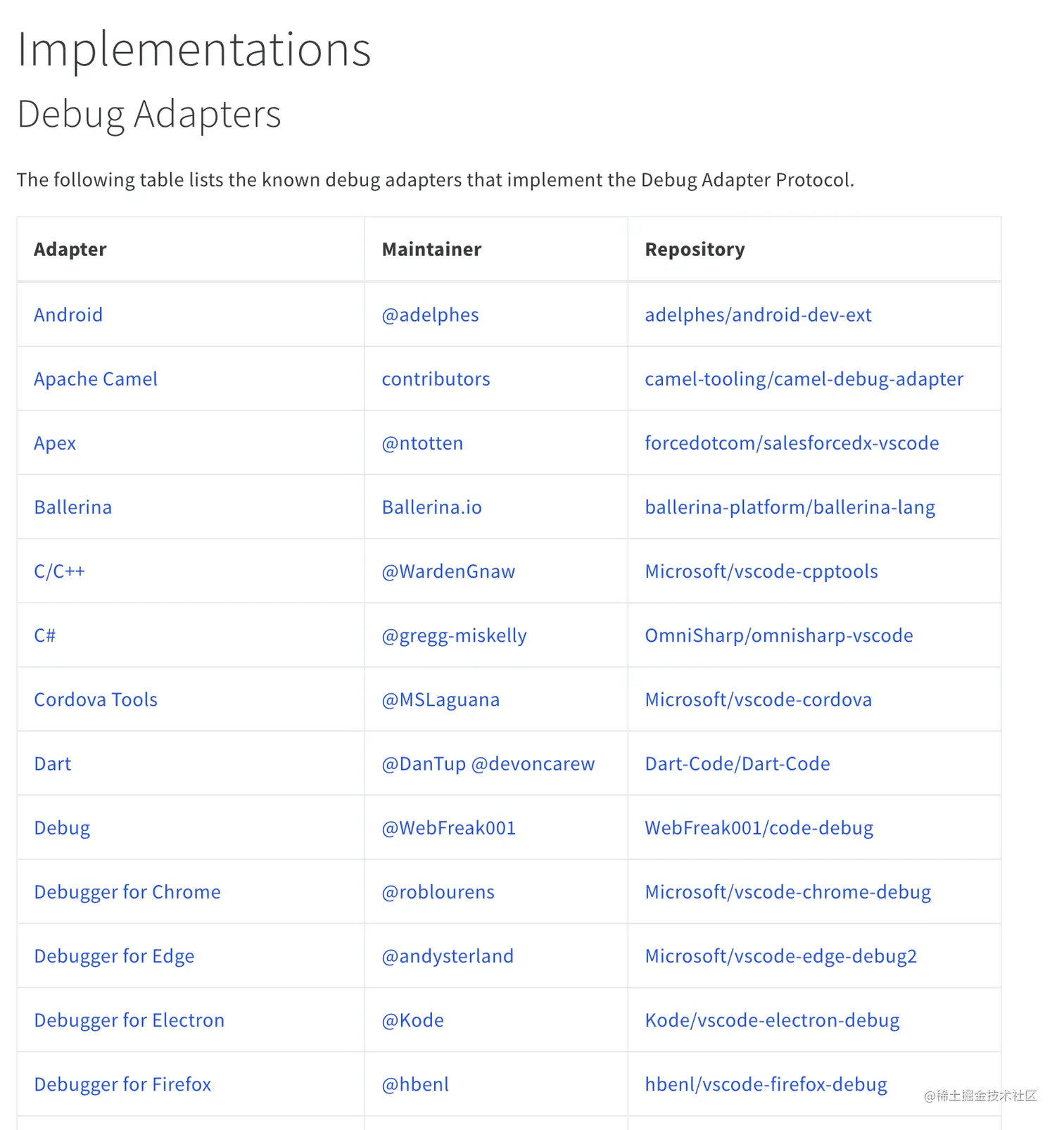The image size is (1064, 1130).
Task: Open WebFreak001/code-debug repository link
Action: point(759,827)
